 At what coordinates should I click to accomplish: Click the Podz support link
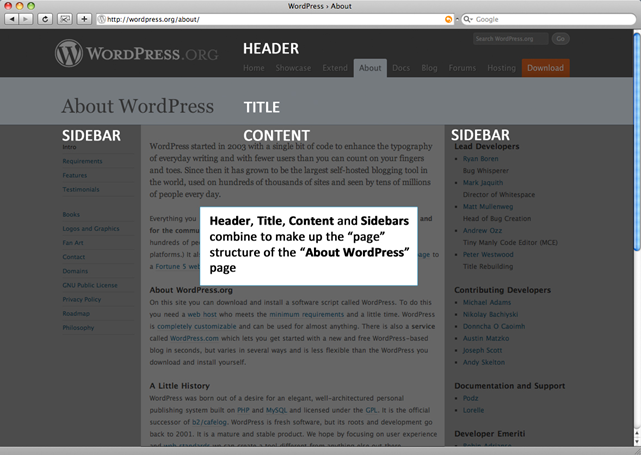(470, 398)
